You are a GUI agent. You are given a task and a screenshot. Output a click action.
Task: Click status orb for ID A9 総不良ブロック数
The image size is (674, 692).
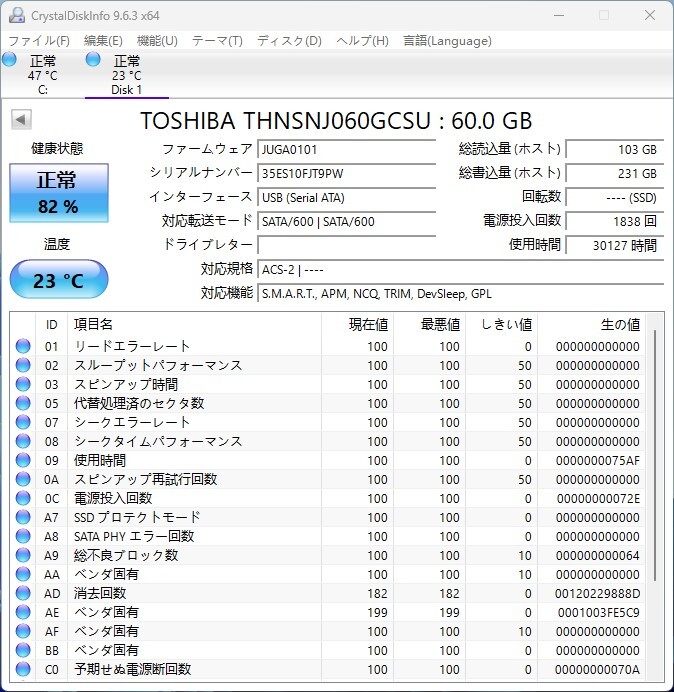pos(23,556)
